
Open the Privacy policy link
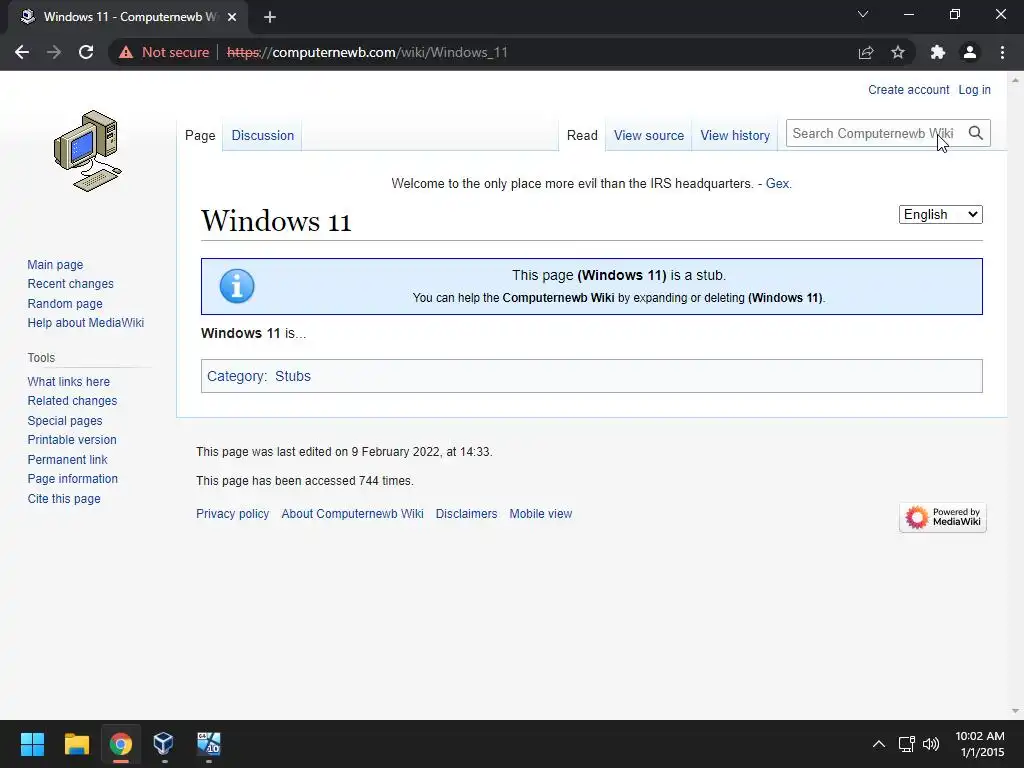[x=232, y=514]
